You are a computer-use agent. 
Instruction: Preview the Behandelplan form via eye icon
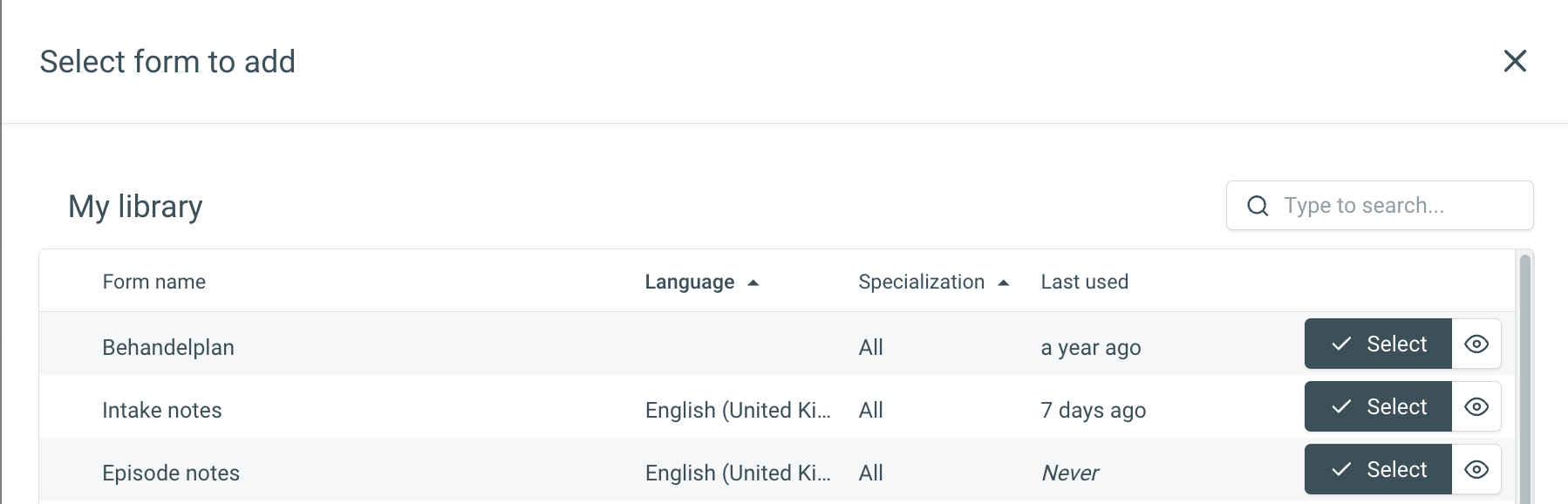[1476, 344]
